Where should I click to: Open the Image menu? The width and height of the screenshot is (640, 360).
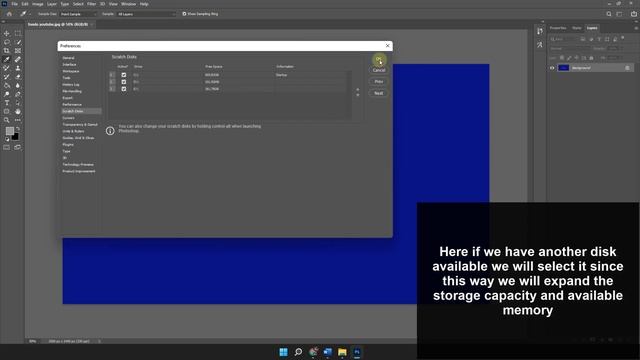pyautogui.click(x=38, y=4)
